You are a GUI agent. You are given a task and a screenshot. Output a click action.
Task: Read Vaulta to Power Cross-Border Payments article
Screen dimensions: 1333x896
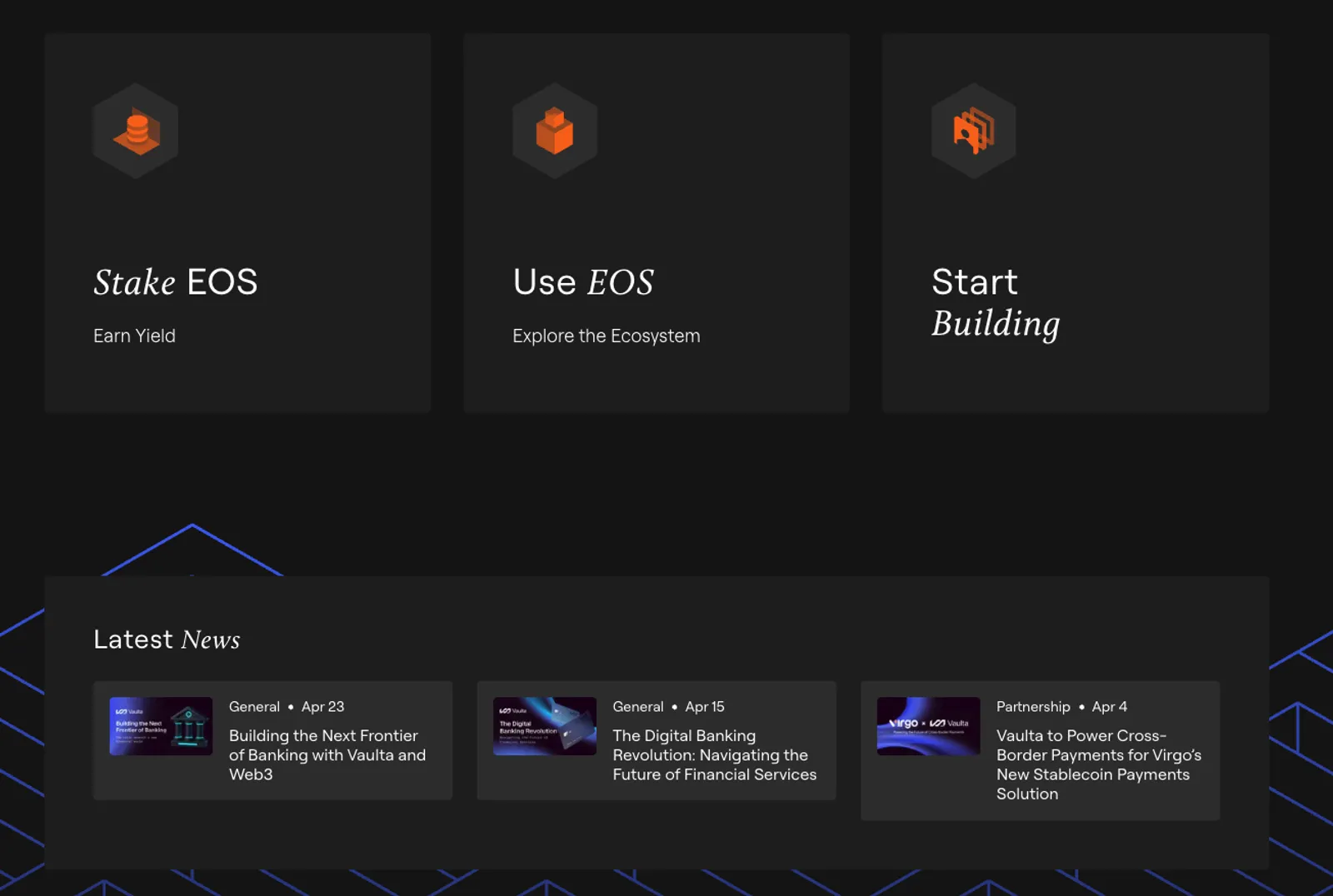click(x=1099, y=764)
